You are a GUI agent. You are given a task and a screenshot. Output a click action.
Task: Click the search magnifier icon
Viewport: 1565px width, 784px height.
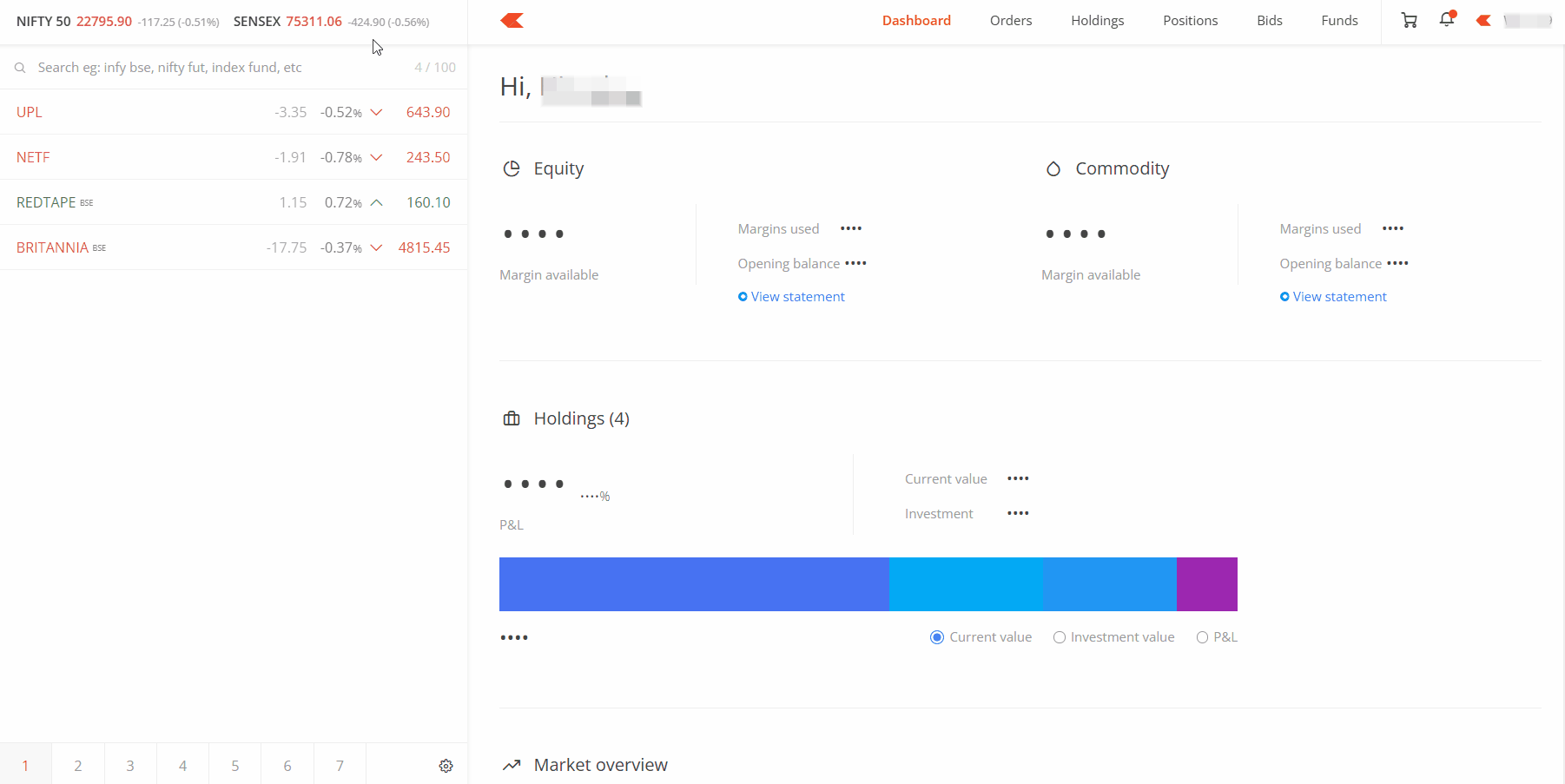[20, 68]
